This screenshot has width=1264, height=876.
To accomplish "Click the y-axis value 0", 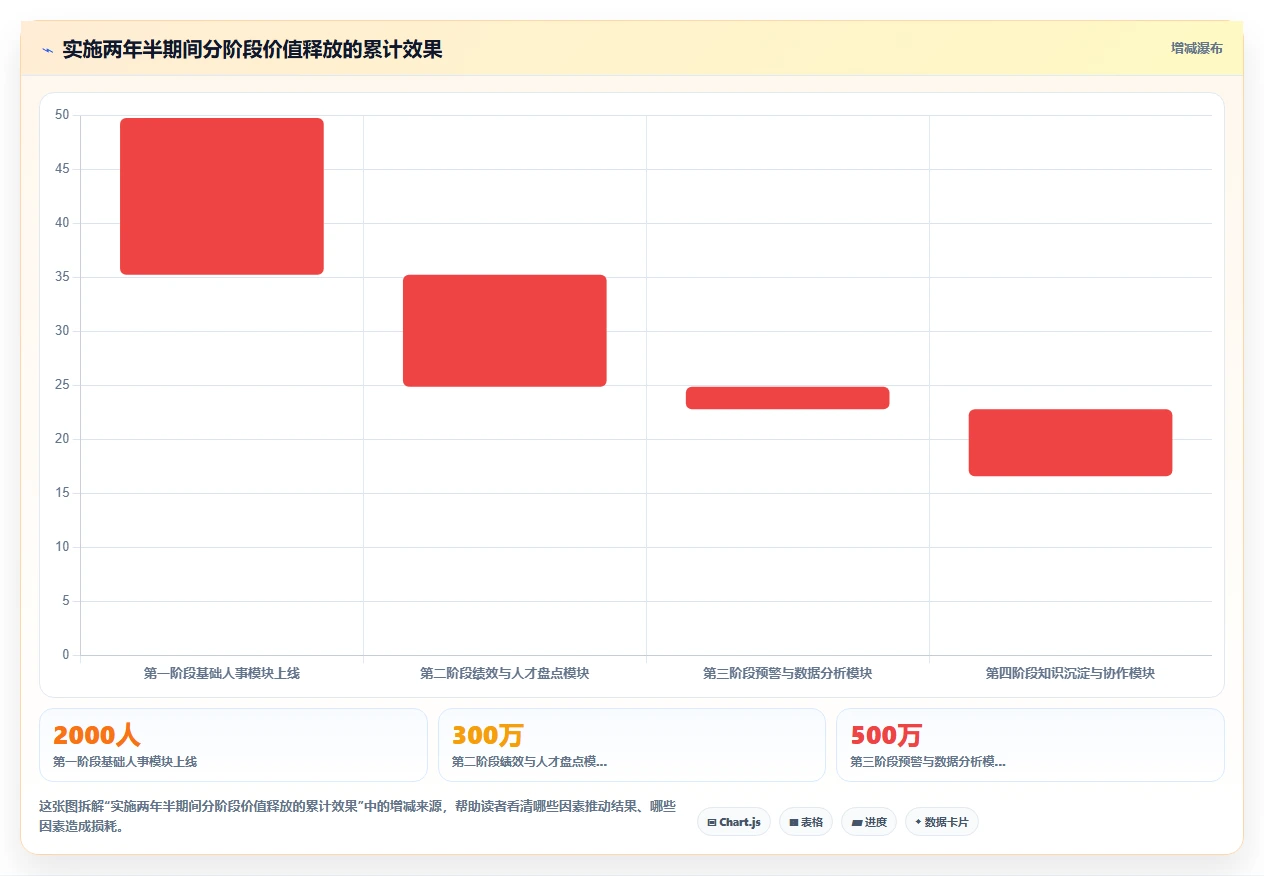I will pos(66,655).
